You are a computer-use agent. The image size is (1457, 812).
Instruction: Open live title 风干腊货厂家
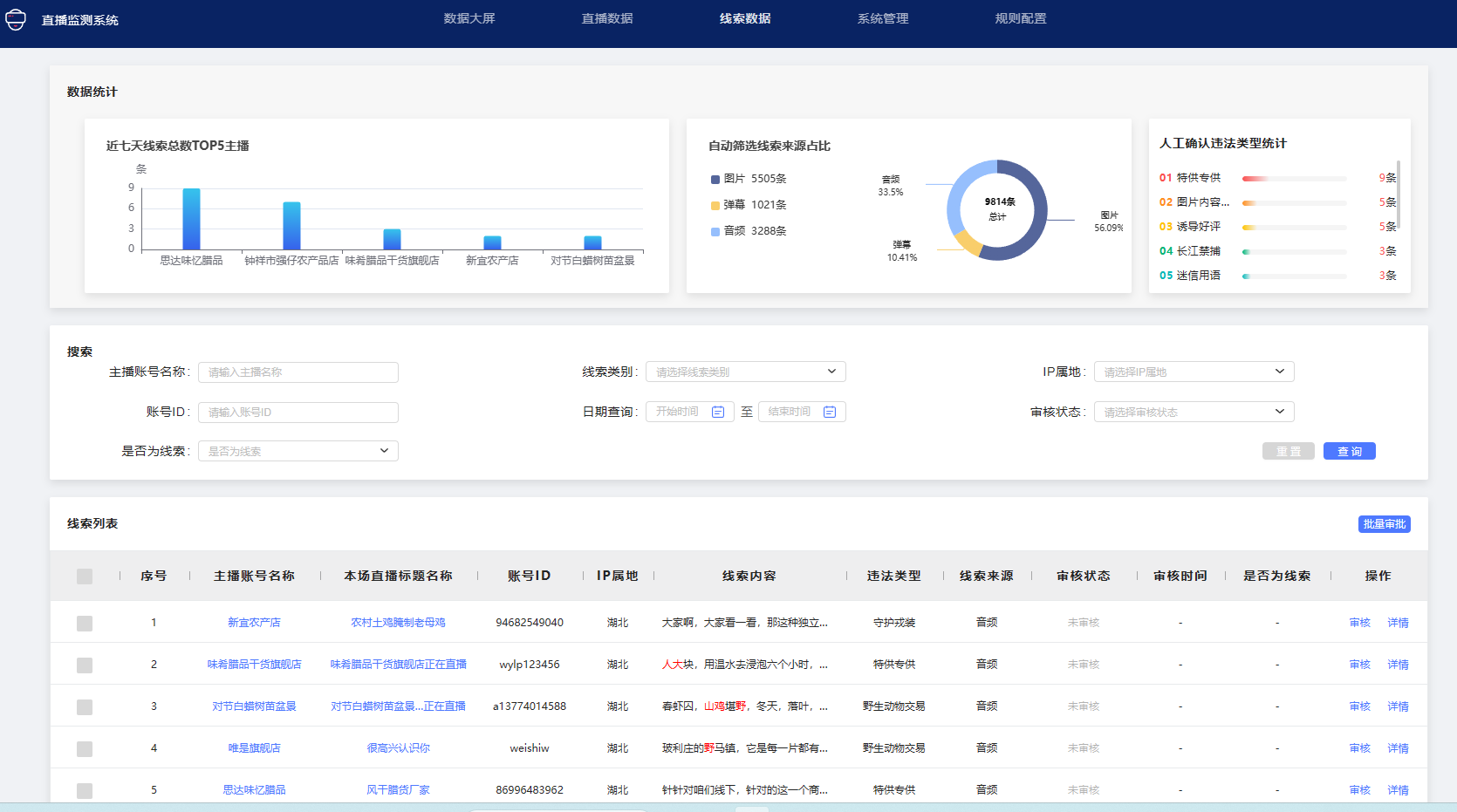pos(398,790)
